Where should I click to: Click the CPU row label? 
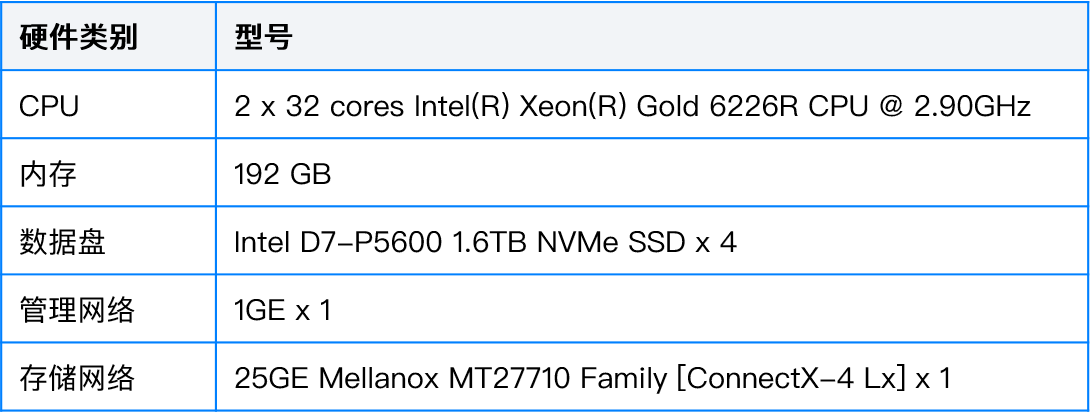click(x=49, y=107)
